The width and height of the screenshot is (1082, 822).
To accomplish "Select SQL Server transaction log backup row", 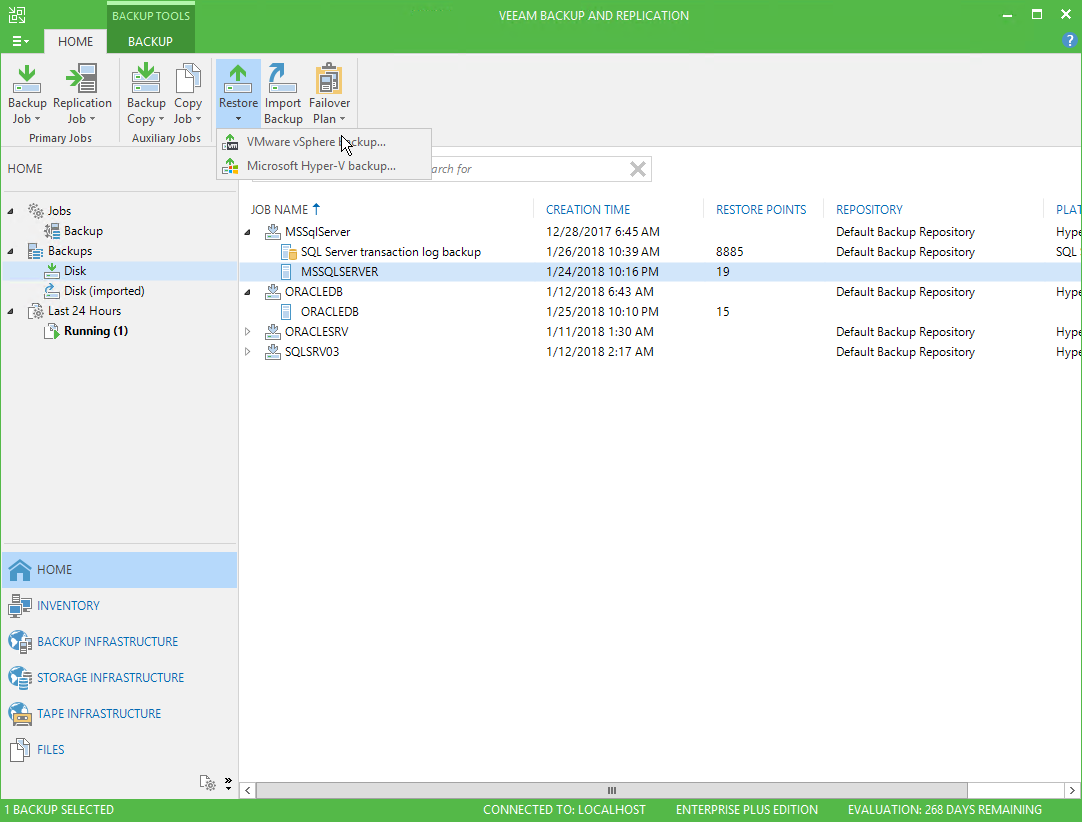I will pos(660,252).
